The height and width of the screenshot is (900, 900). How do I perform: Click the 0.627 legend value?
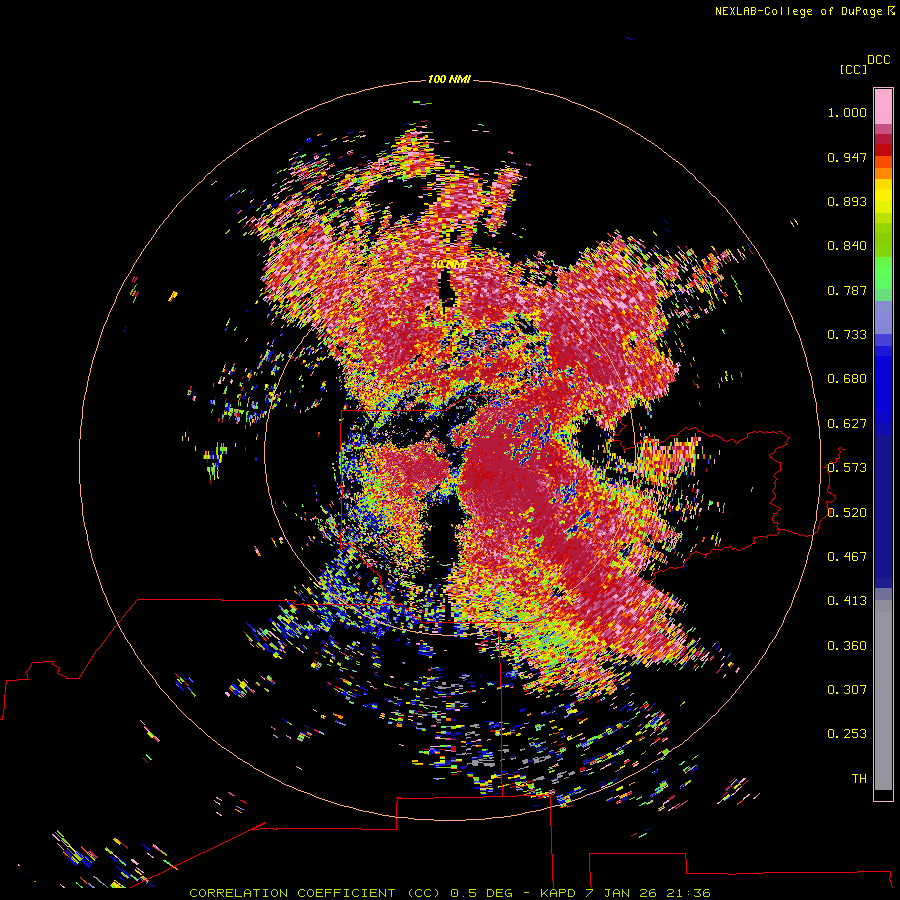click(847, 424)
